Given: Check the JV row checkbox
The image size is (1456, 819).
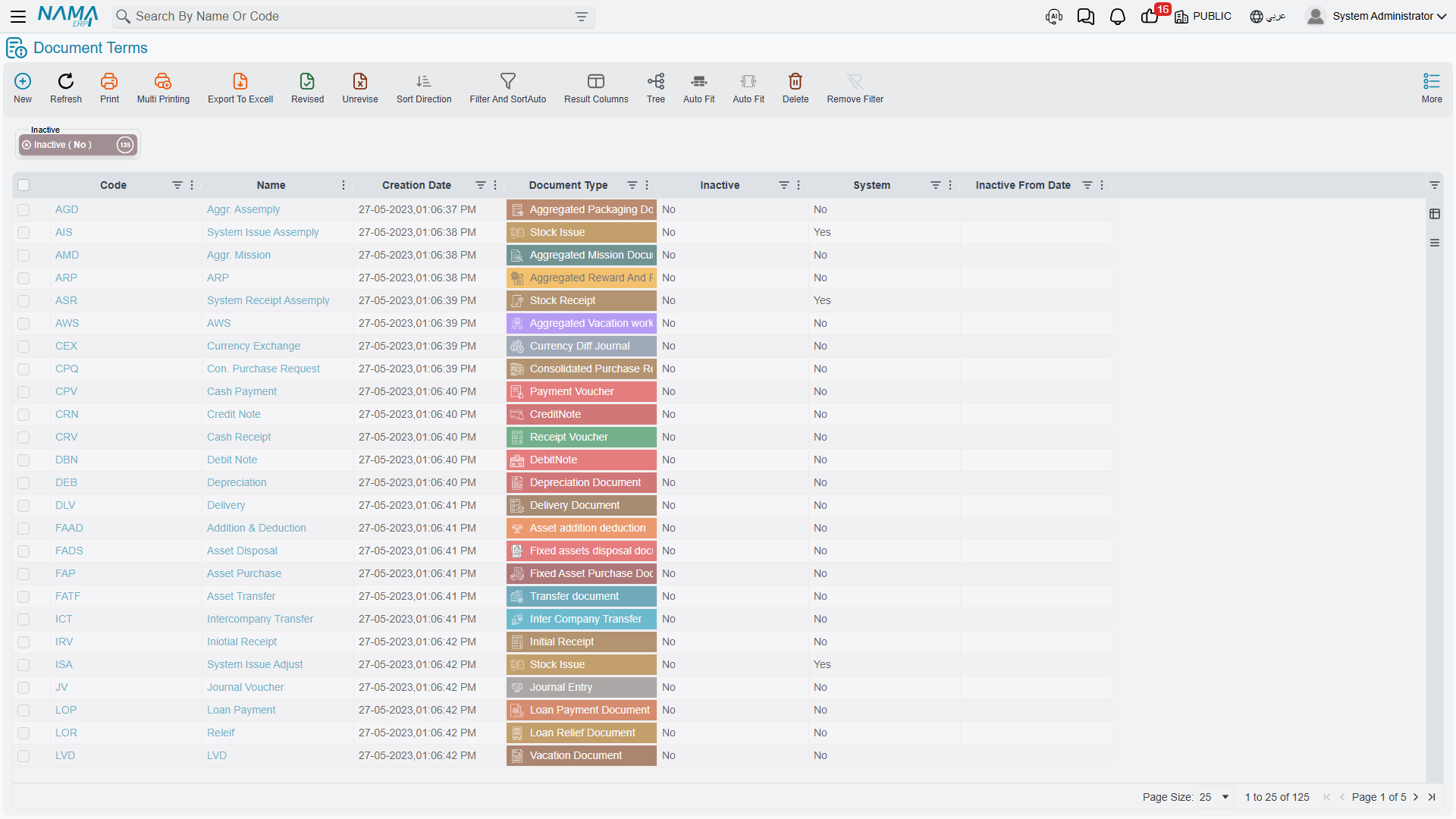Looking at the screenshot, I should 24,688.
